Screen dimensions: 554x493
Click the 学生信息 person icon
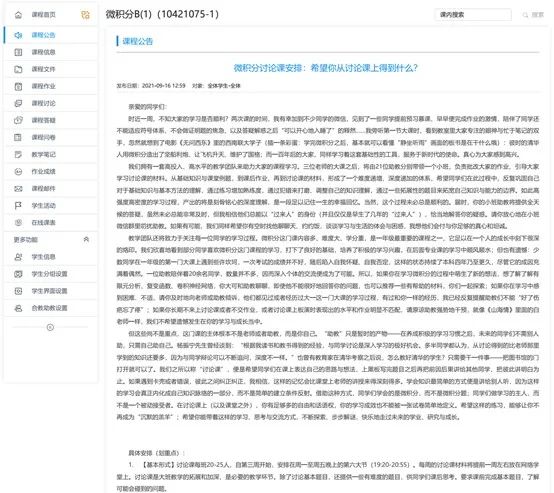[18, 257]
